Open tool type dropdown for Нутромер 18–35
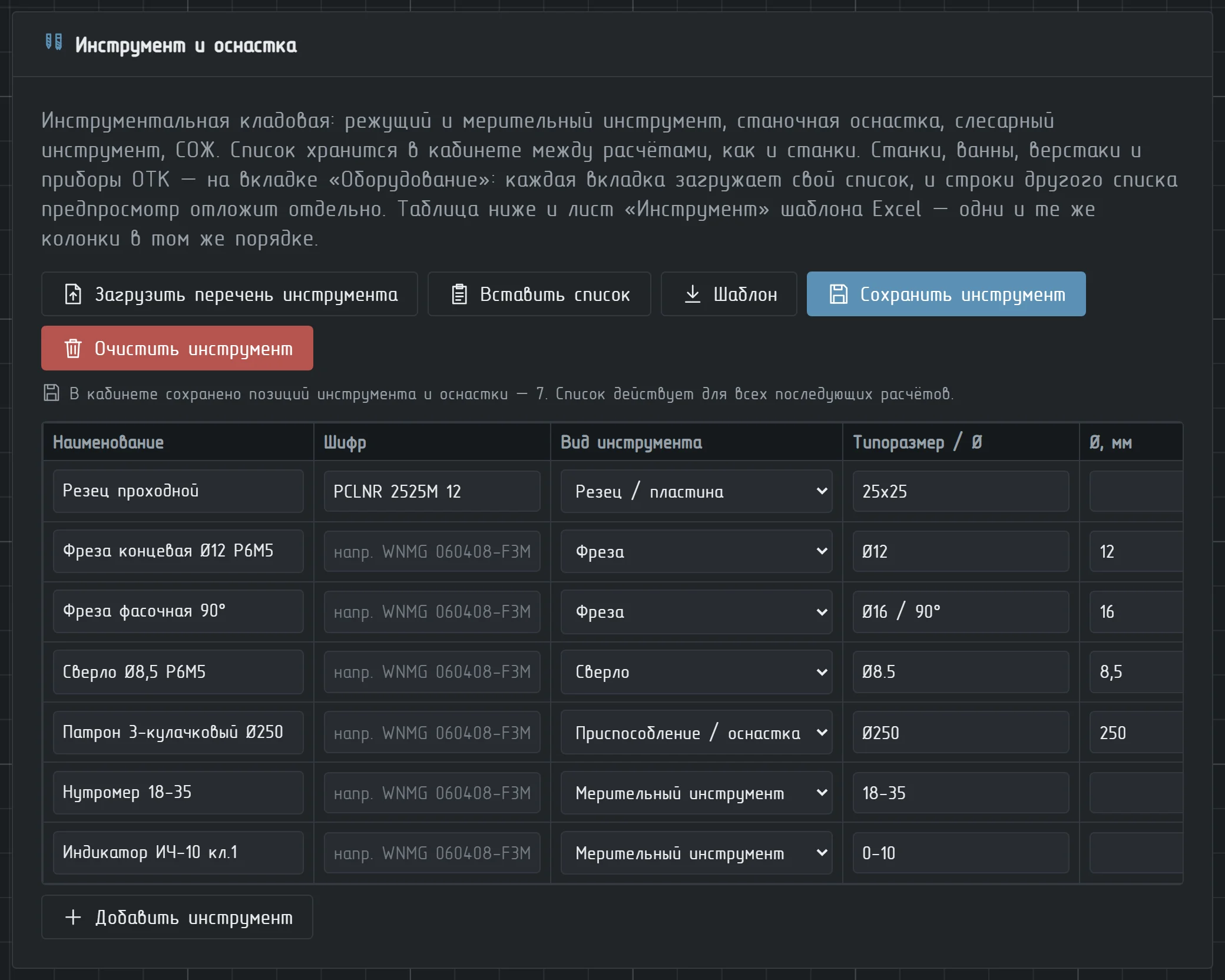This screenshot has height=980, width=1225. point(696,793)
